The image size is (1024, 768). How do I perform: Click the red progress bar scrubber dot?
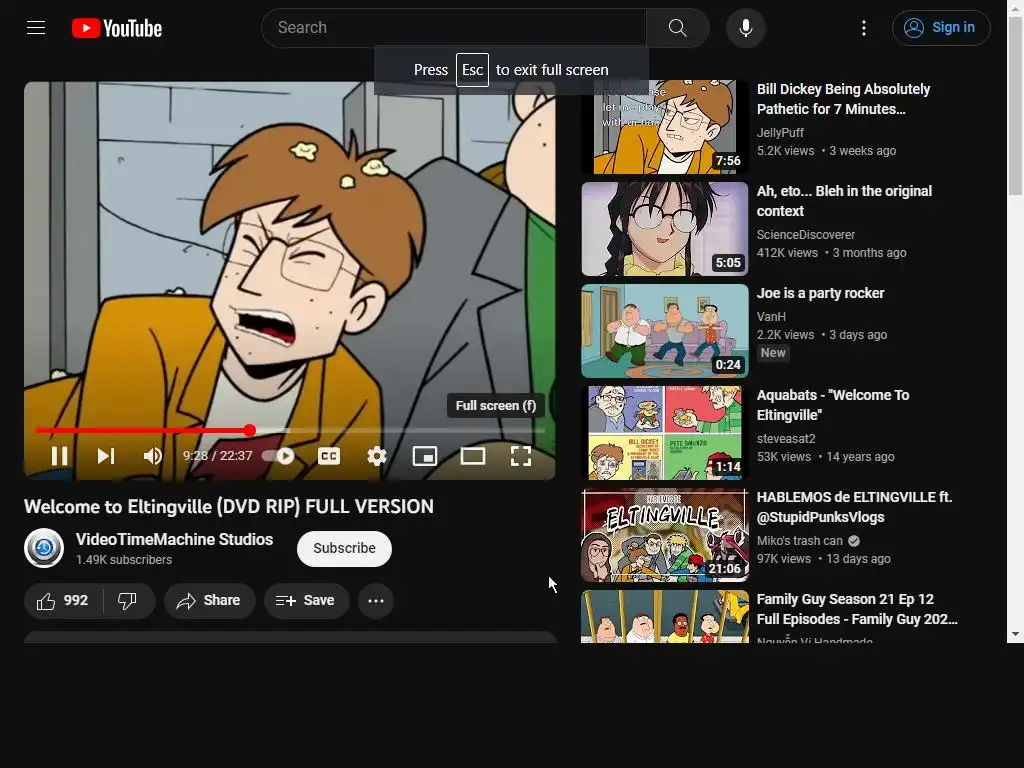249,430
